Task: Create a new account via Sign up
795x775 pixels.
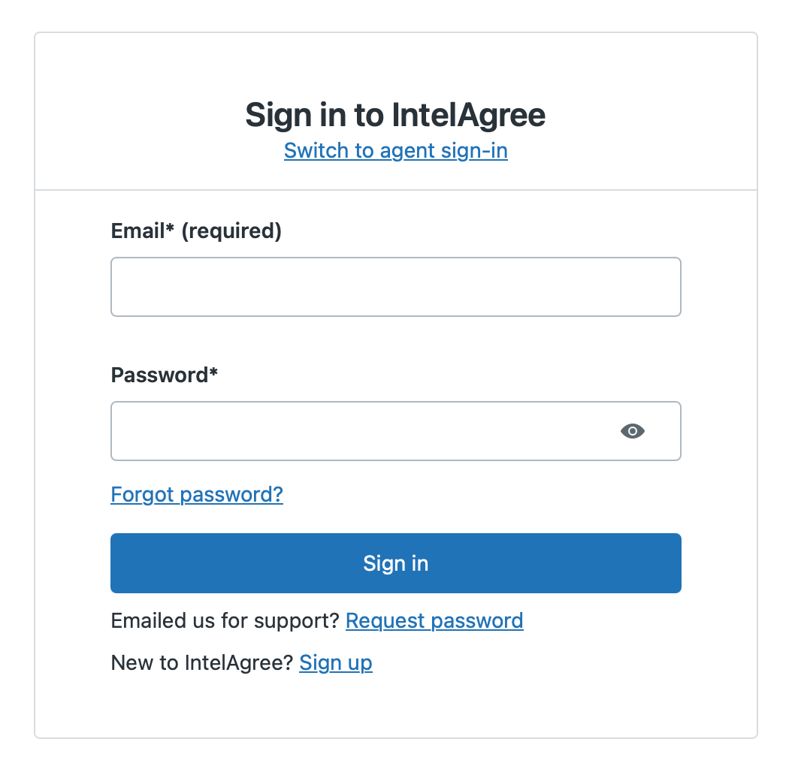Action: (x=335, y=662)
